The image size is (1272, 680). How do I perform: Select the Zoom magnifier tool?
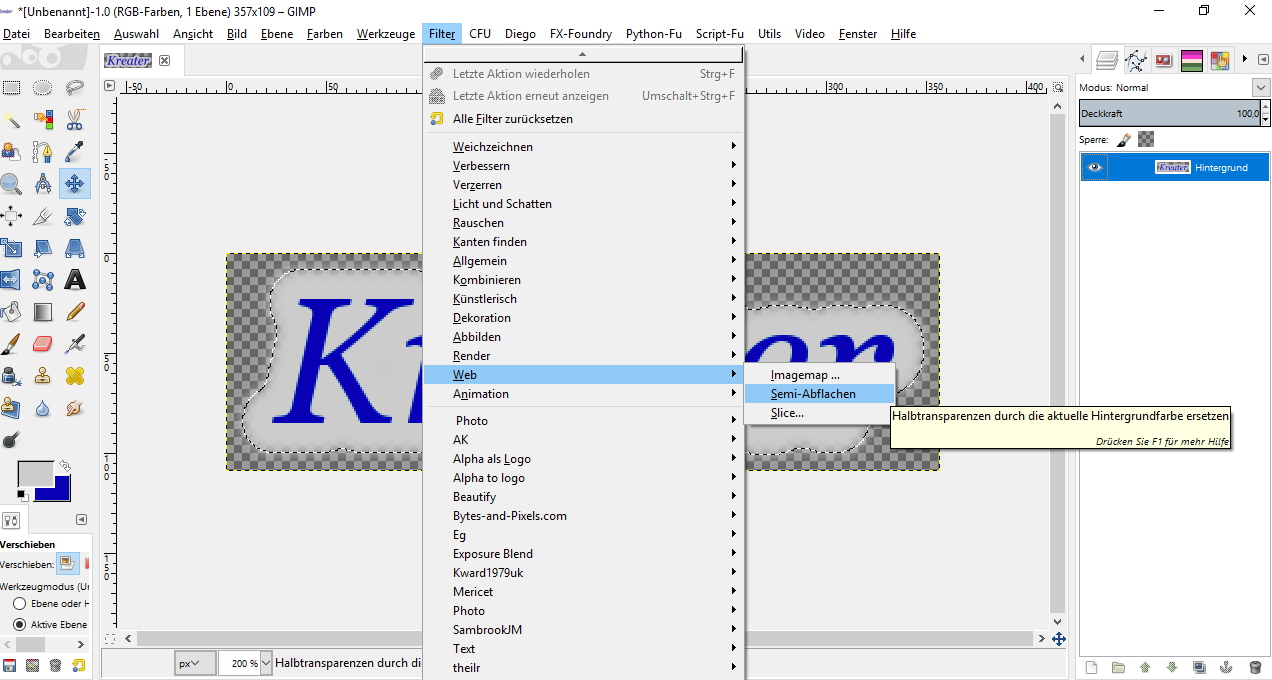11,184
